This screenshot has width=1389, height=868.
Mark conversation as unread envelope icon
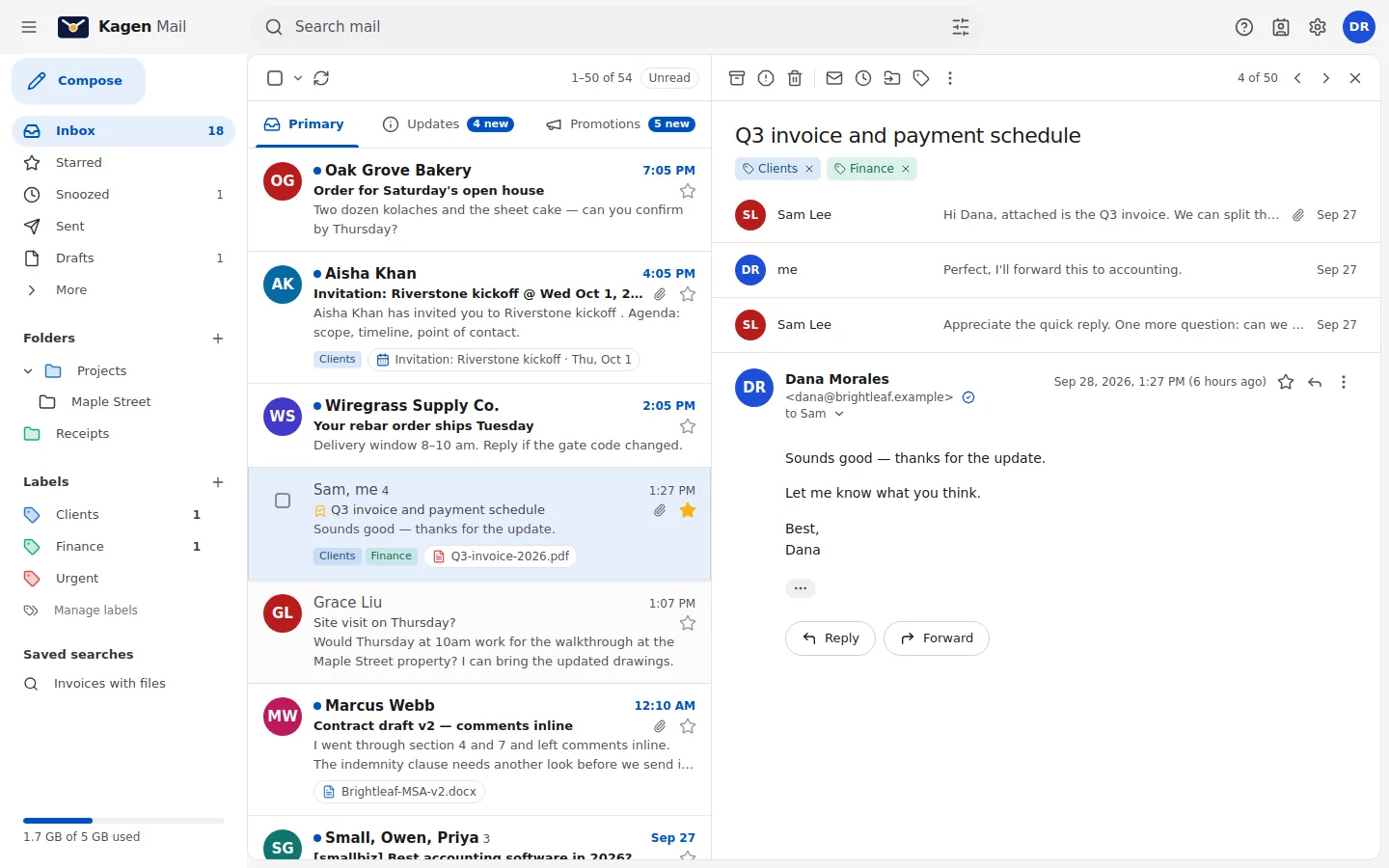(x=834, y=78)
